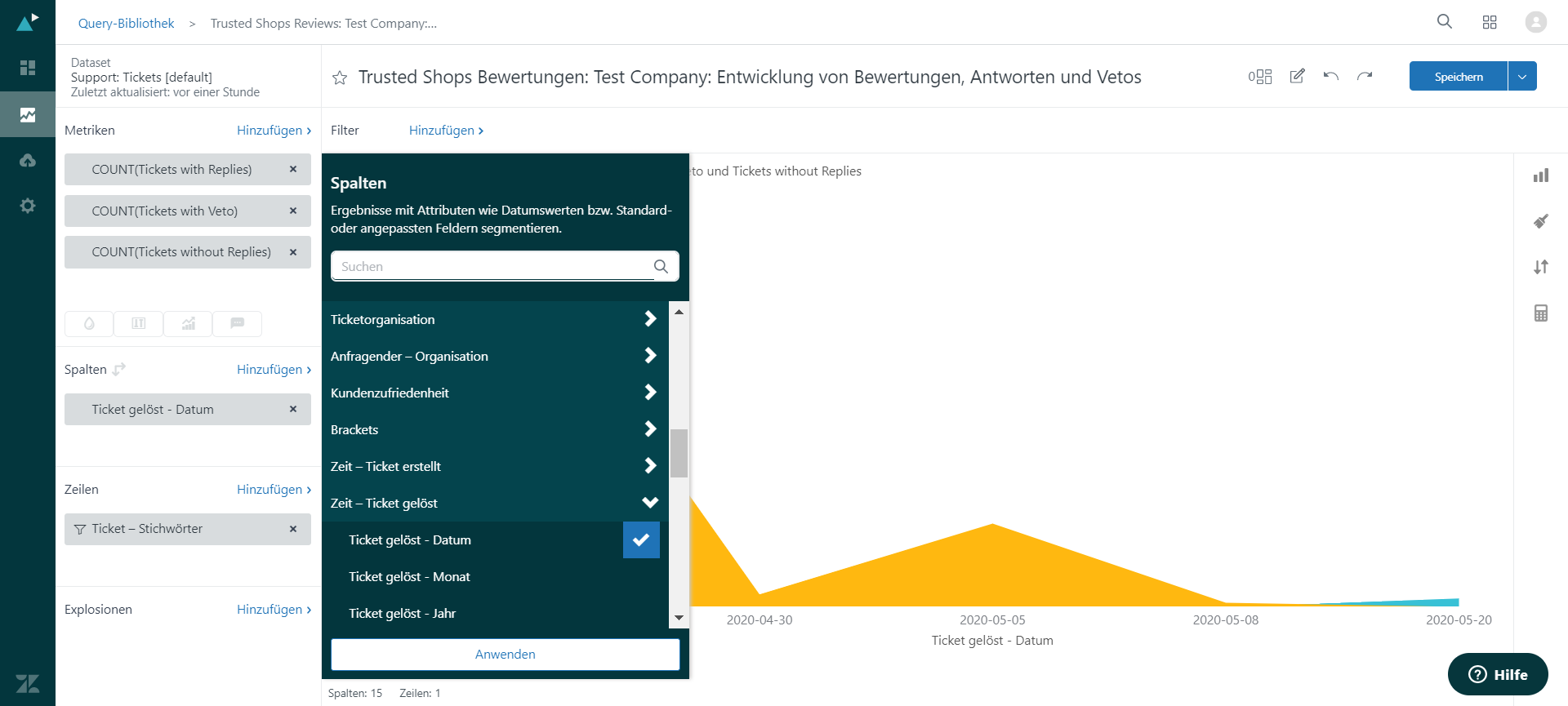The image size is (1568, 706).
Task: Click the Speichern button
Action: [x=1459, y=76]
